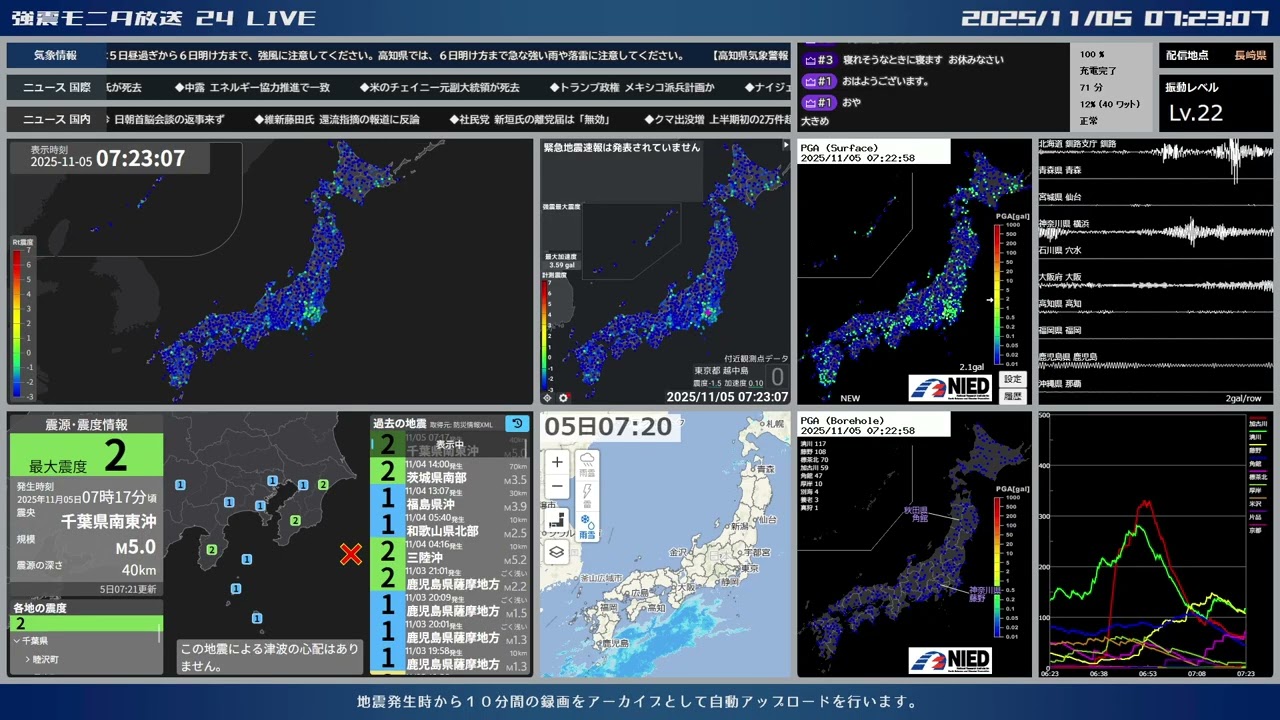Select the 雨雪 rain and snow icon
Viewport: 1280px width, 720px height.
pos(588,526)
